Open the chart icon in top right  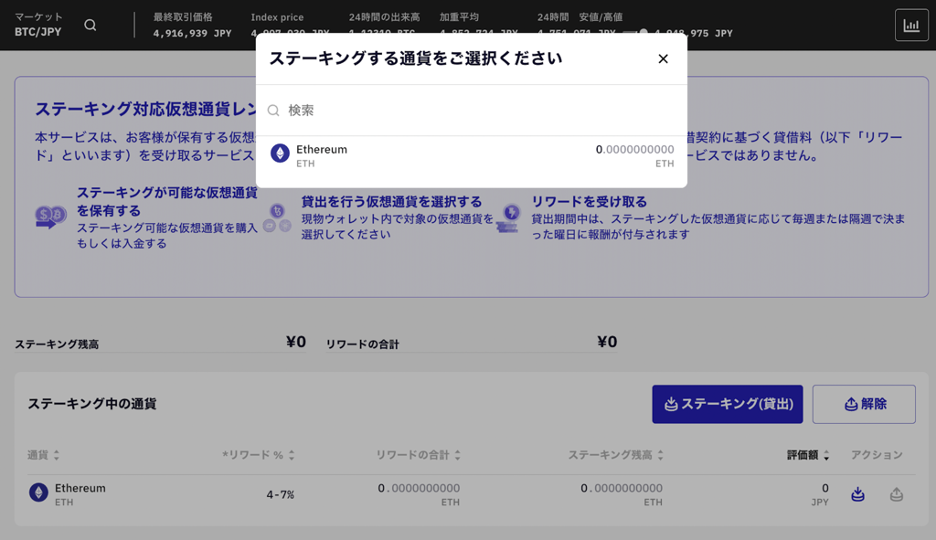click(x=911, y=25)
